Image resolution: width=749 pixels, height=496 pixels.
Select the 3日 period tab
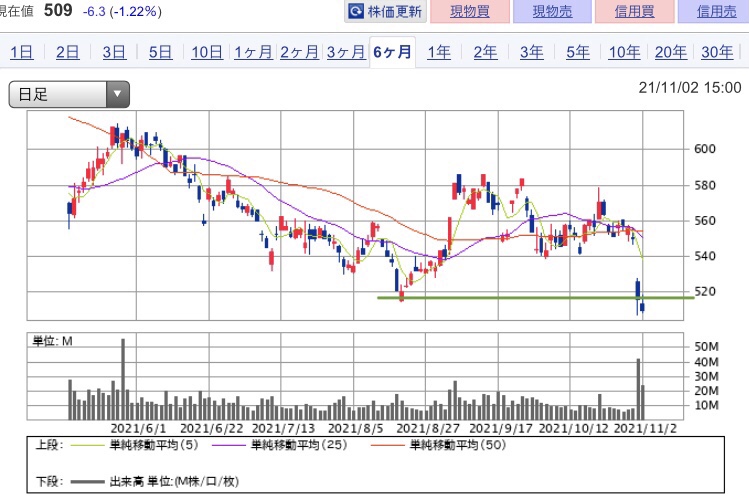[x=114, y=52]
